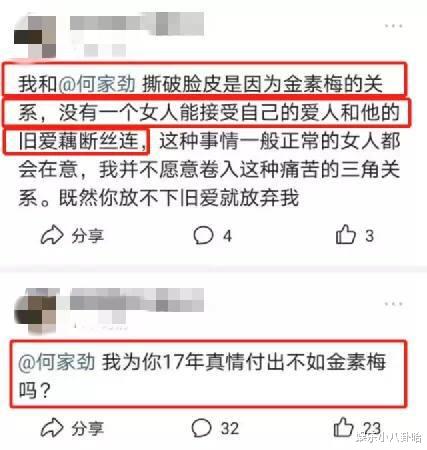Tap the second poster's blurred avatar
The image size is (427, 450).
click(35, 311)
